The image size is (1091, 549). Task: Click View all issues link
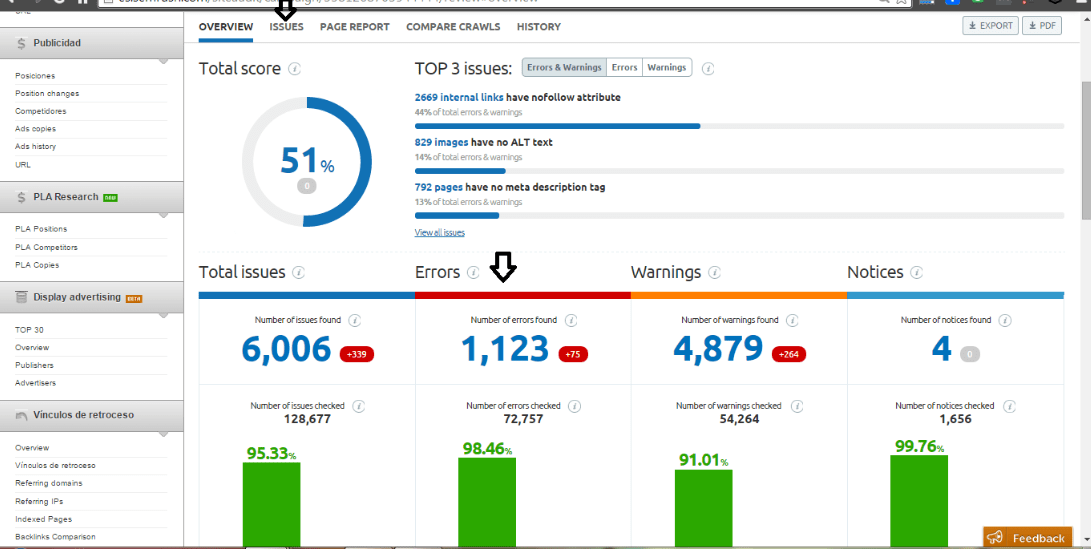[x=440, y=232]
